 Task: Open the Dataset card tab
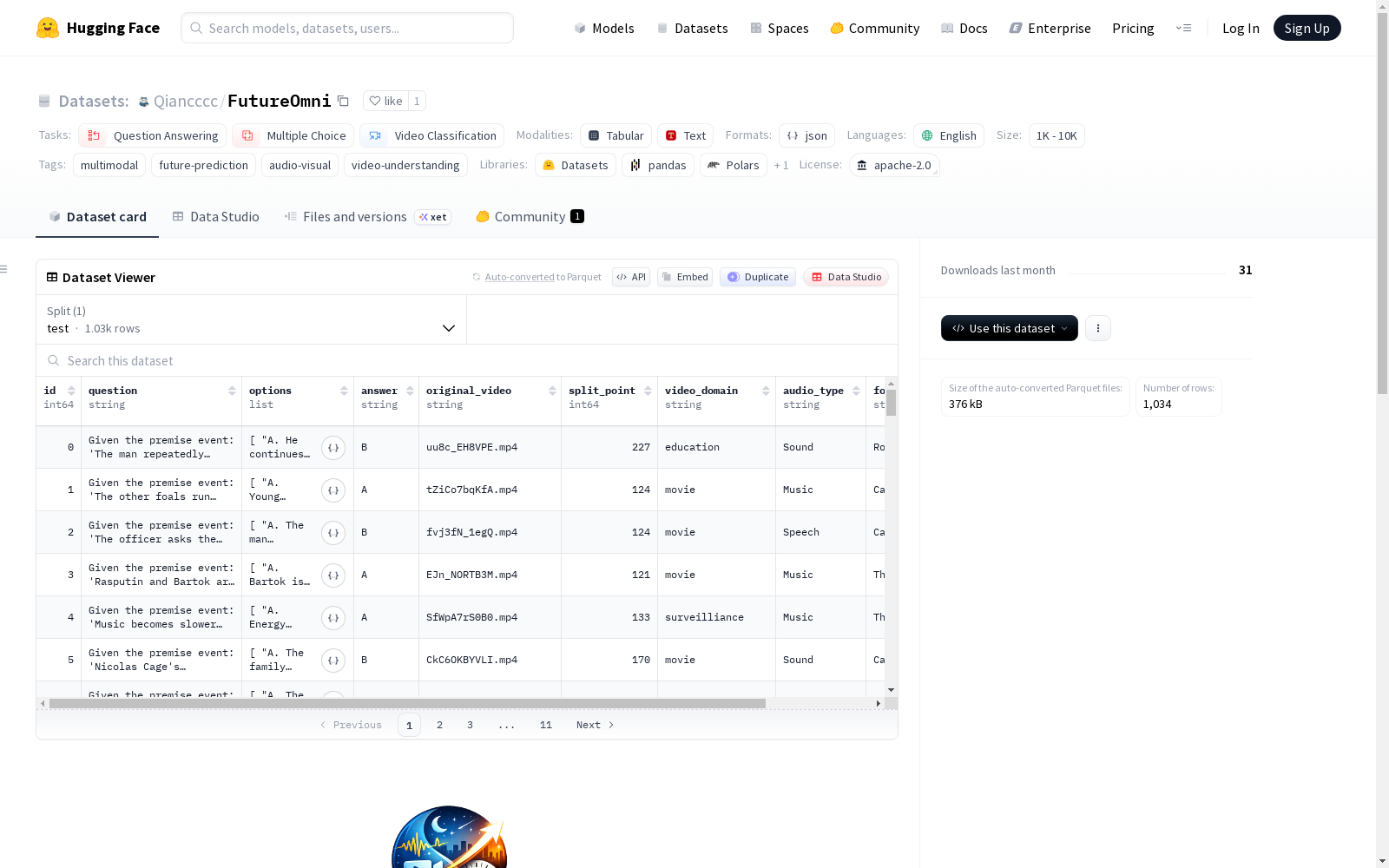click(x=97, y=217)
